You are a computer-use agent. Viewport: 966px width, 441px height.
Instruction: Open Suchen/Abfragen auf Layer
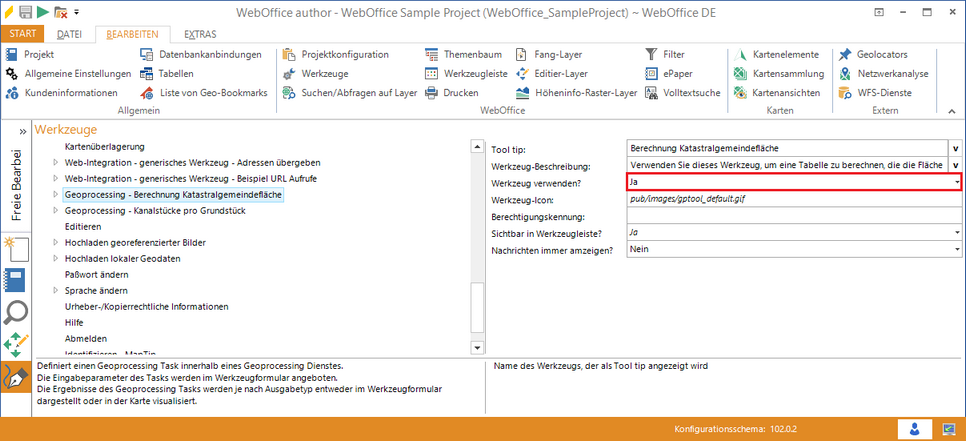coord(350,93)
